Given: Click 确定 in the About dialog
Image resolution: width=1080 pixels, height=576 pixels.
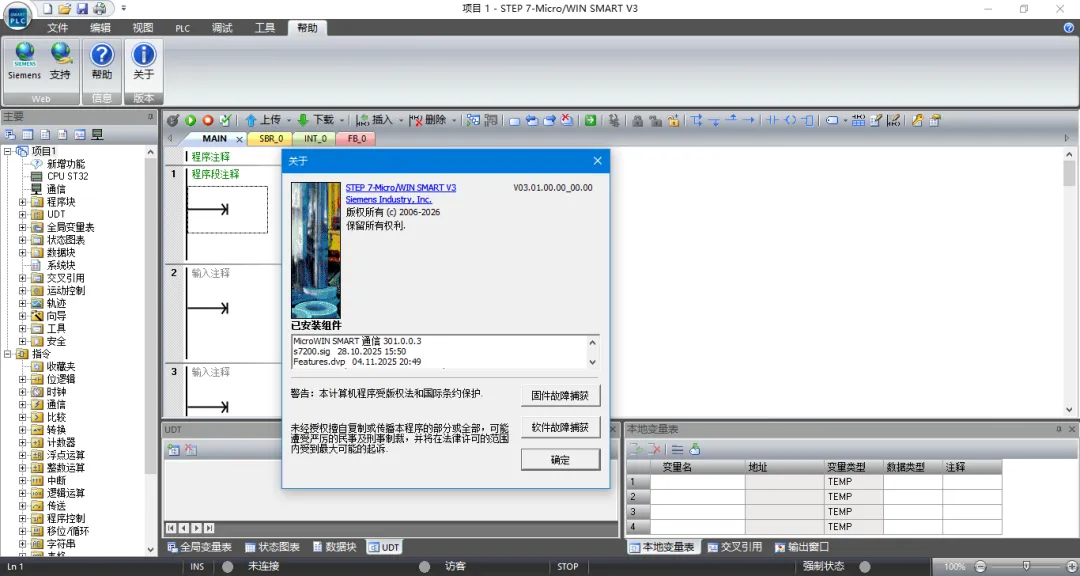Looking at the screenshot, I should coord(561,460).
